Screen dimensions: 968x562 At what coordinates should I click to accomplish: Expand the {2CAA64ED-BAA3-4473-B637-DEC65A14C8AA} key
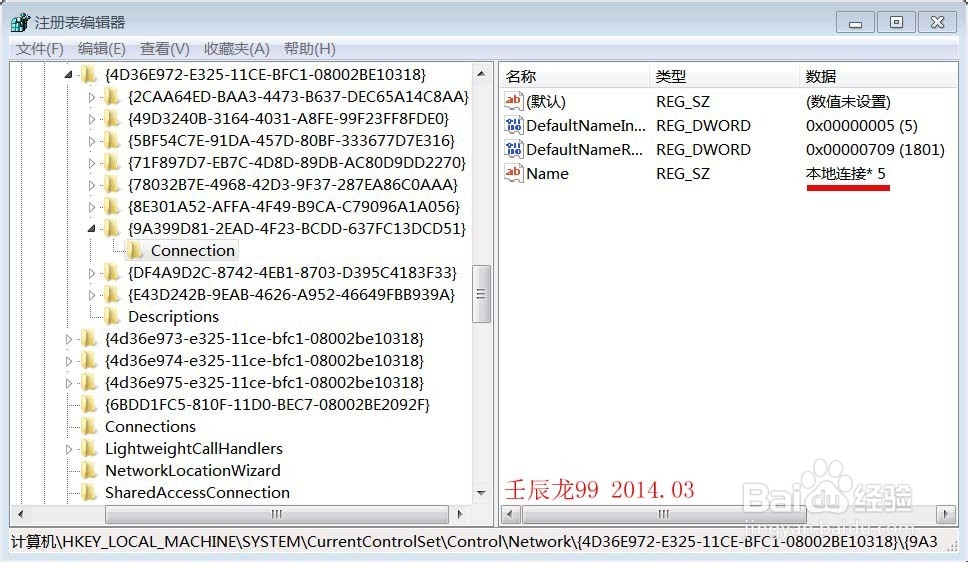point(91,97)
